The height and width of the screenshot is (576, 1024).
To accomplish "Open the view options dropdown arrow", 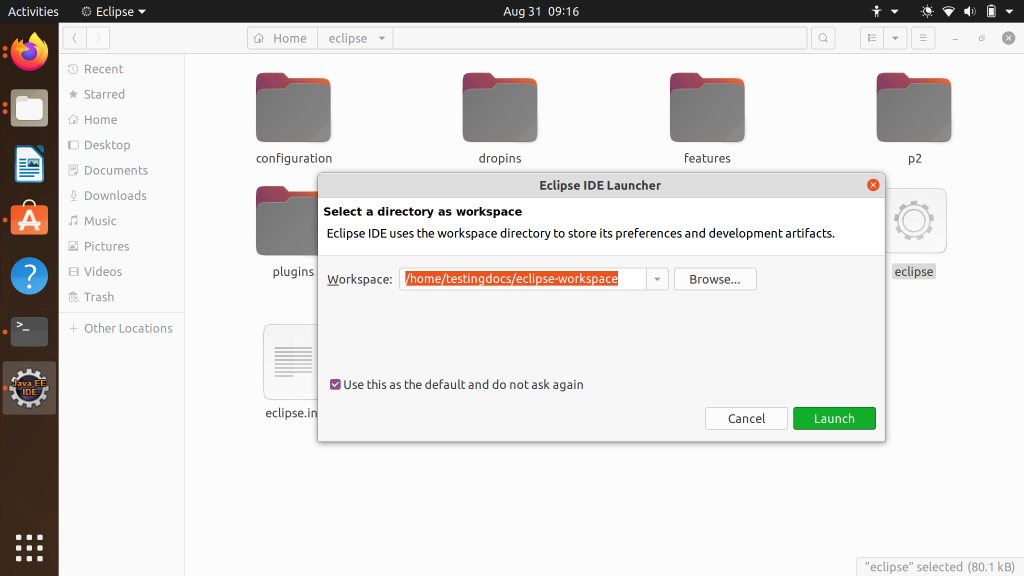I will pyautogui.click(x=895, y=38).
